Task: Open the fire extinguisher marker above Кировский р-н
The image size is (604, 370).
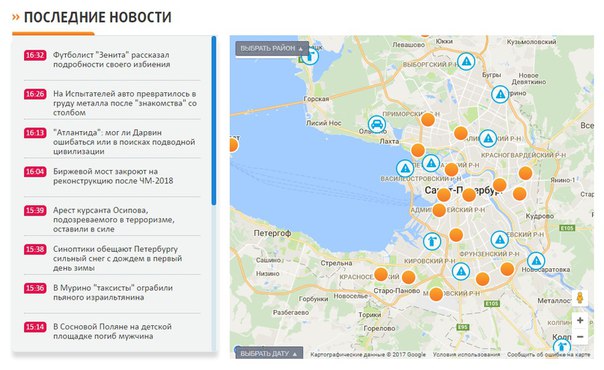Action: [x=432, y=241]
